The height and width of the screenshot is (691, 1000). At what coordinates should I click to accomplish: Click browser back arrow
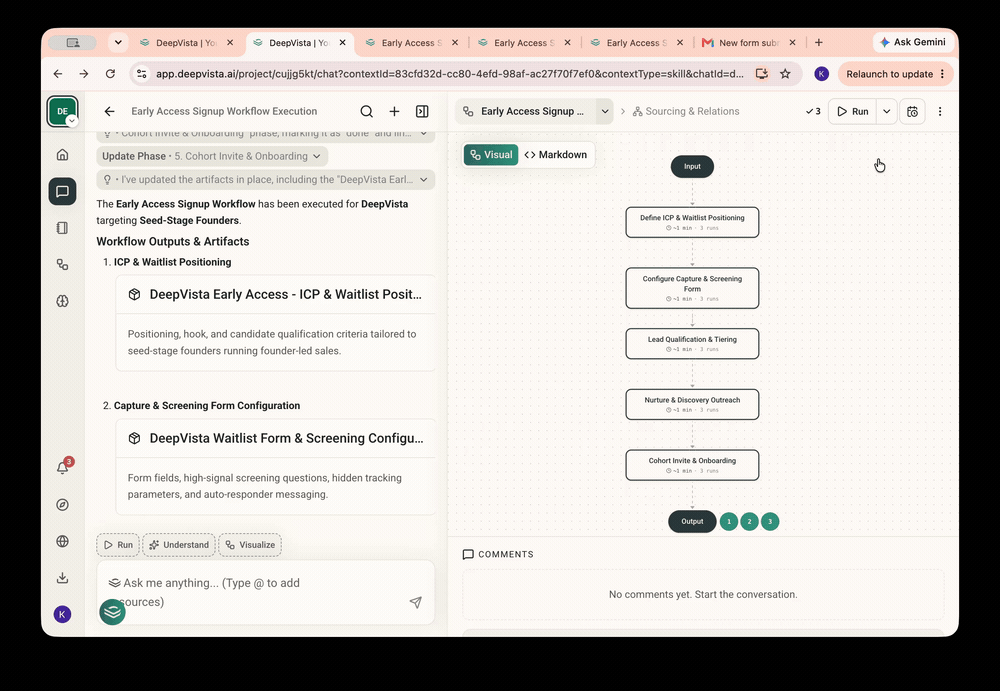pyautogui.click(x=58, y=74)
